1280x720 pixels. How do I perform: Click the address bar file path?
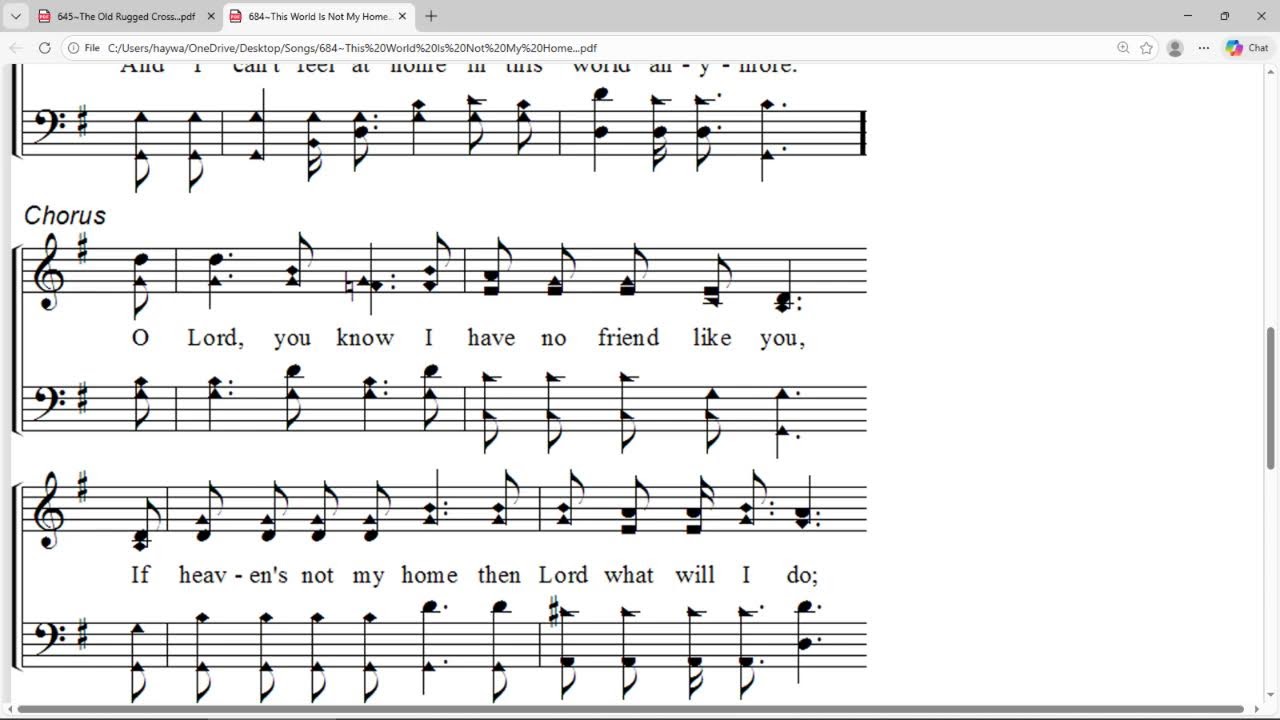click(352, 48)
